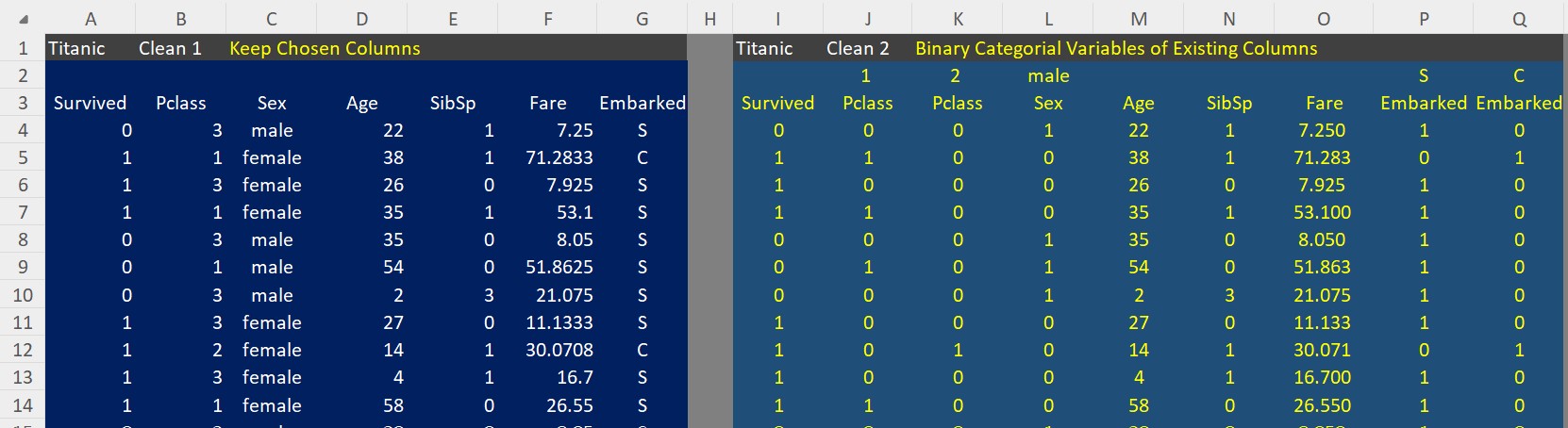Screen dimensions: 1568x428
Task: Select the Age cell containing 54 in column D
Action: click(393, 267)
